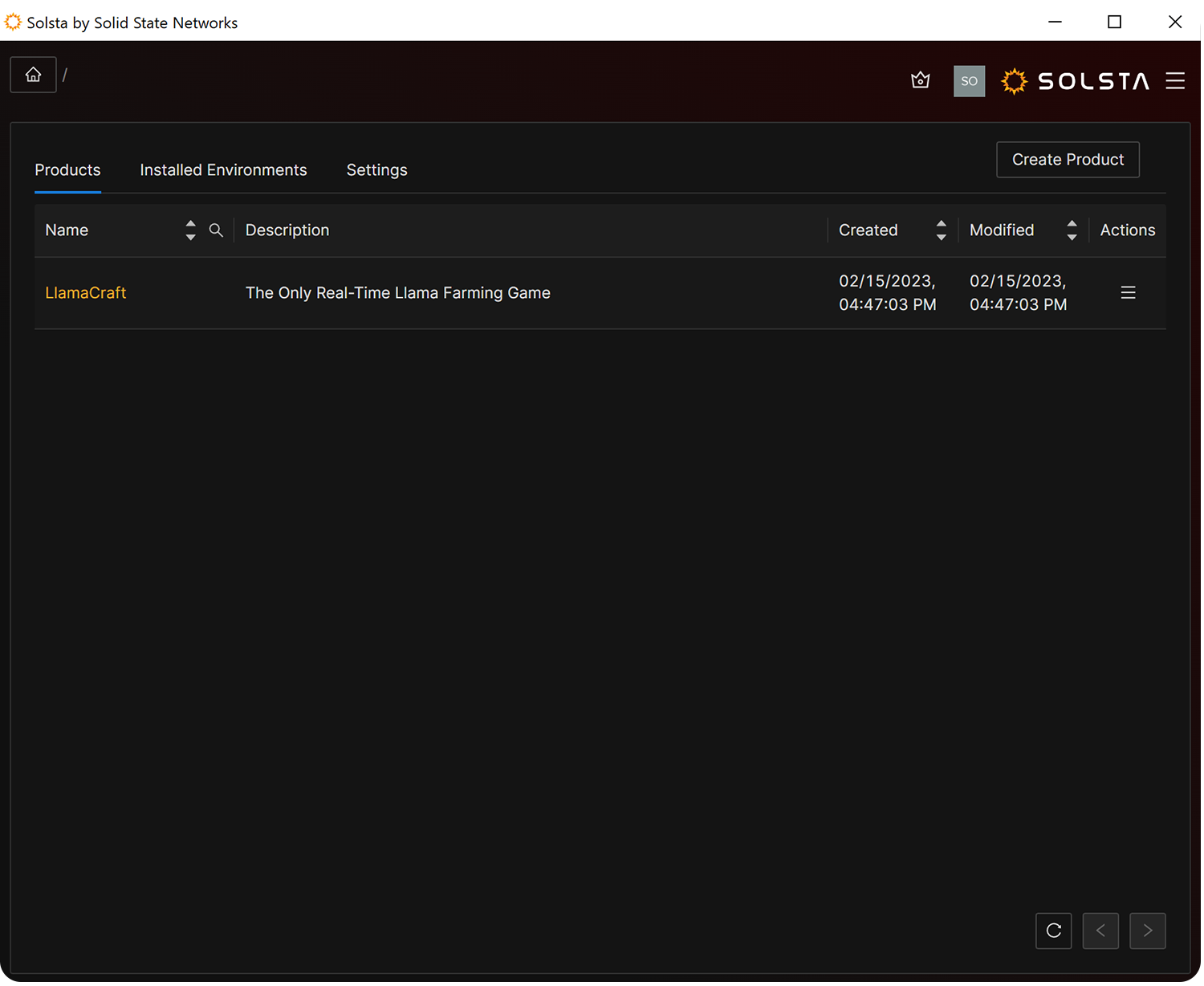Sort the Created column

(x=943, y=231)
